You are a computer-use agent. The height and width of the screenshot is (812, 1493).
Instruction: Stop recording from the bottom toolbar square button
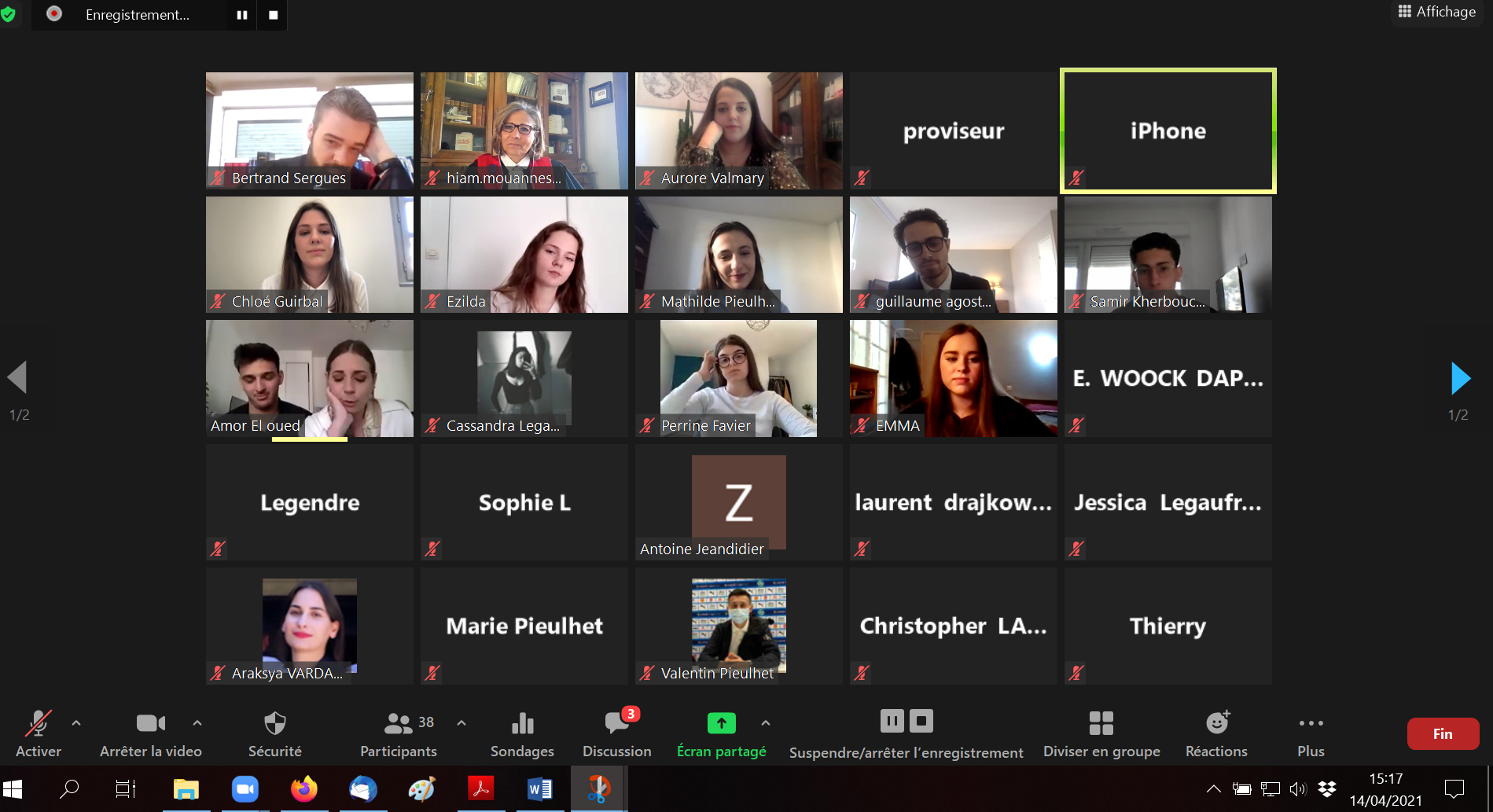click(x=921, y=721)
